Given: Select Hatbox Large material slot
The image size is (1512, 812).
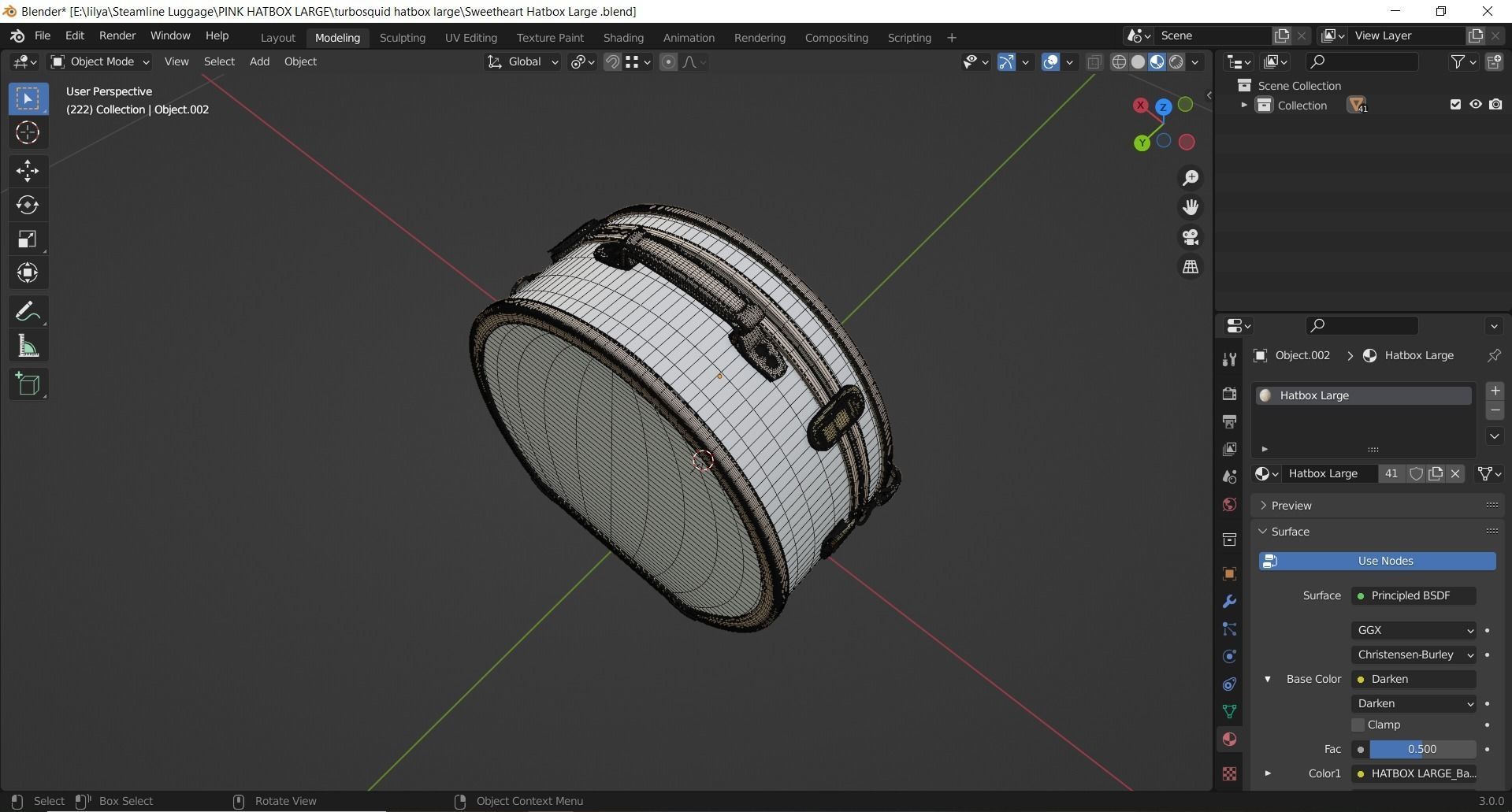Looking at the screenshot, I should (1363, 395).
